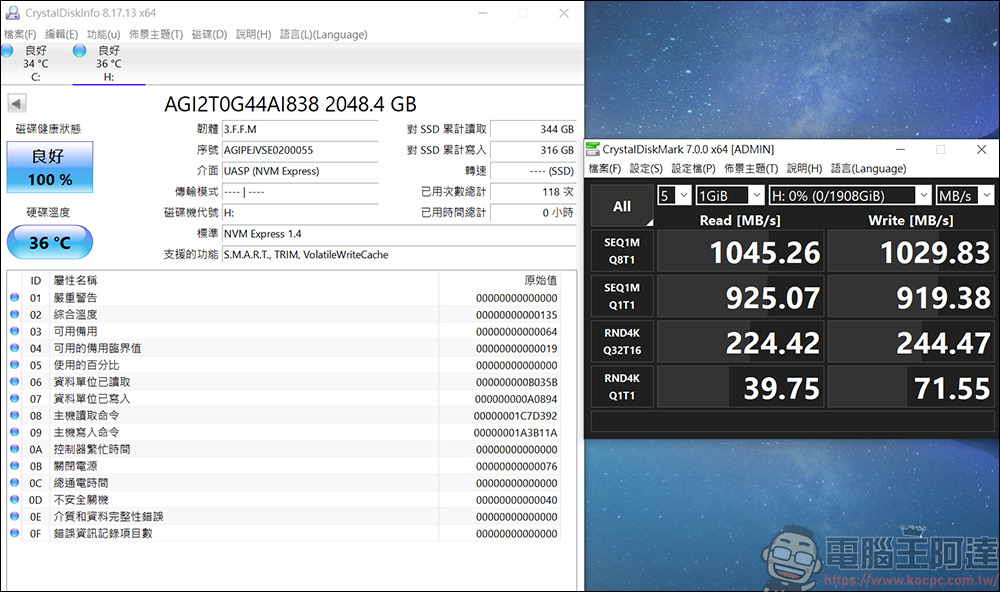1000x592 pixels.
Task: Open 佈景主題(T) menu in CrystalDiskInfo
Action: [x=156, y=34]
